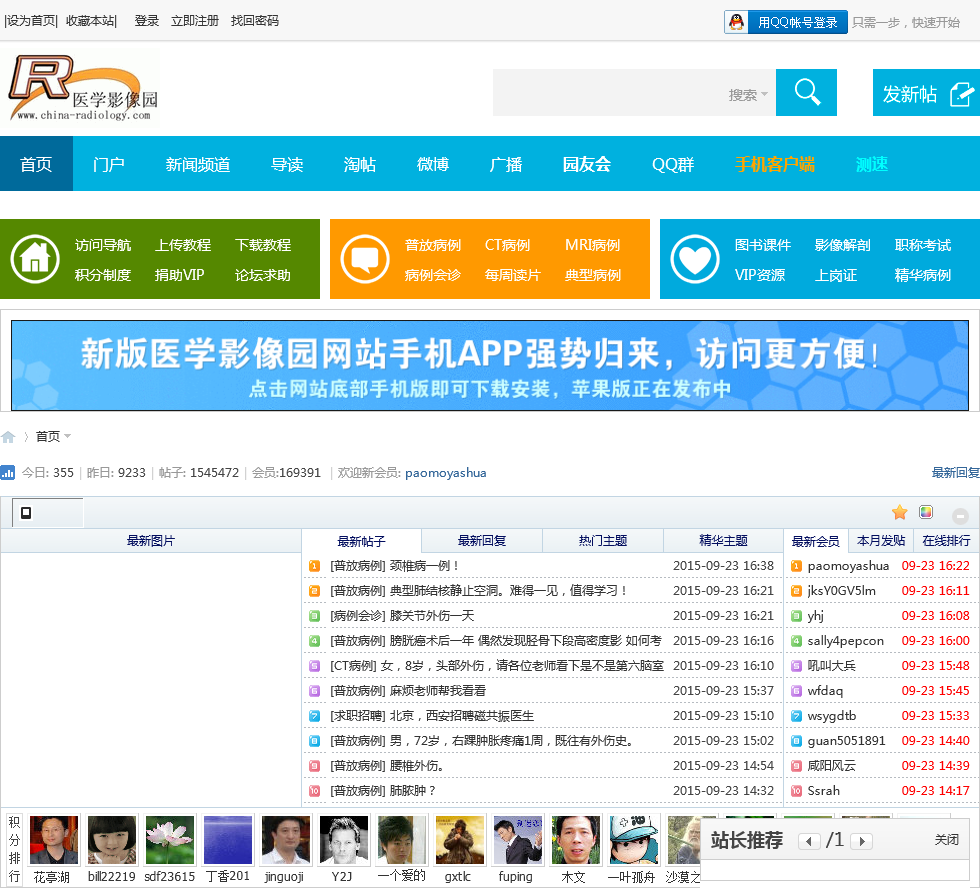Open post 膝关节外伤一天
980x891 pixels.
click(432, 615)
